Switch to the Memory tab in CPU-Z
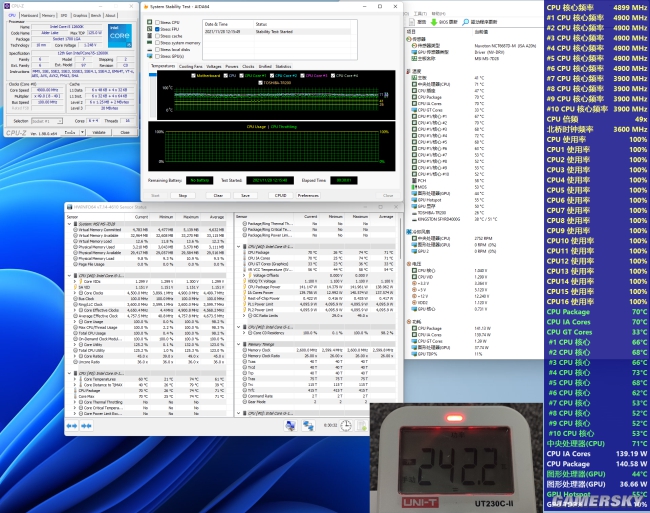Viewport: 650px width, 513px height. (48, 15)
